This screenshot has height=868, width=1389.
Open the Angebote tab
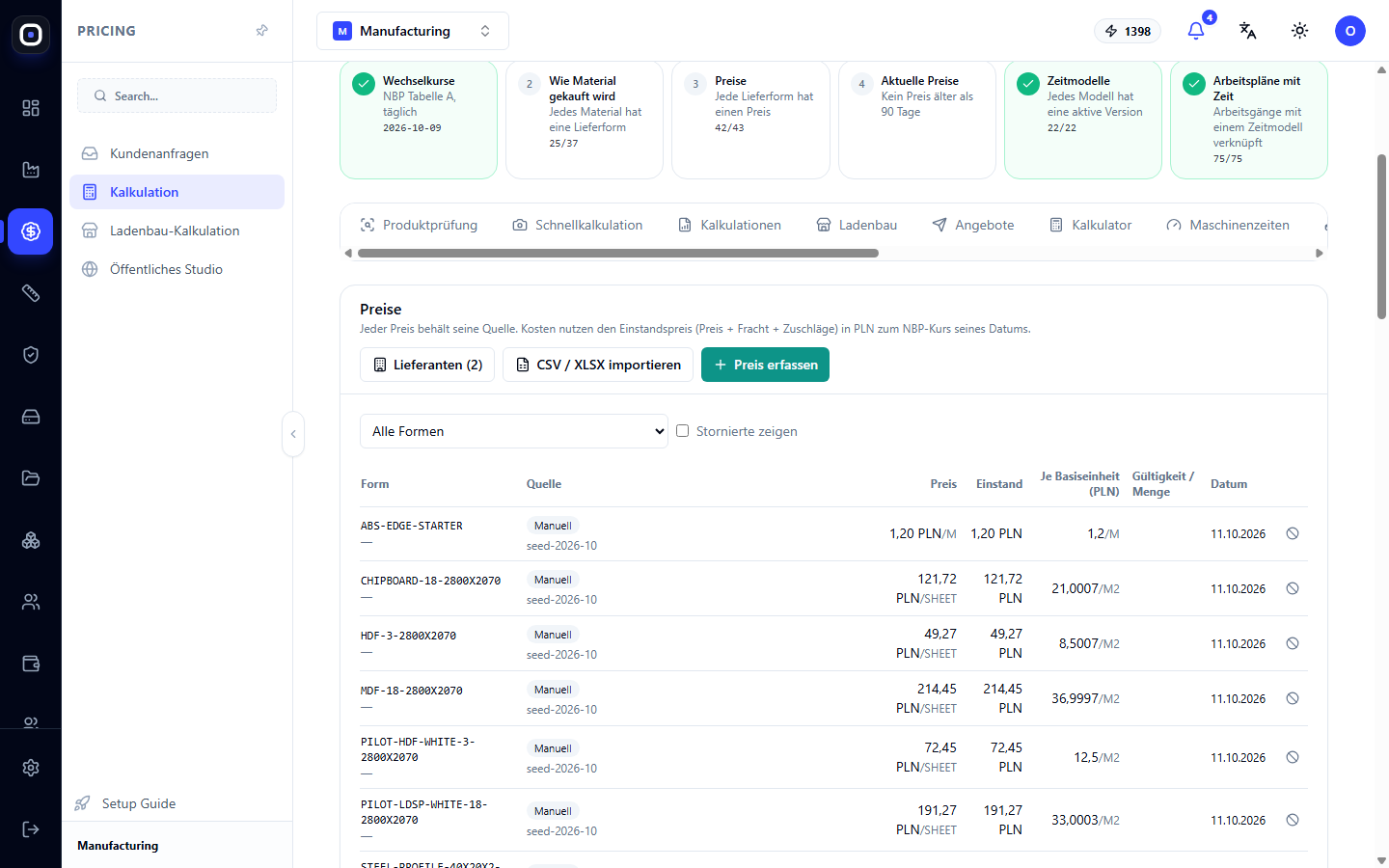tap(973, 225)
